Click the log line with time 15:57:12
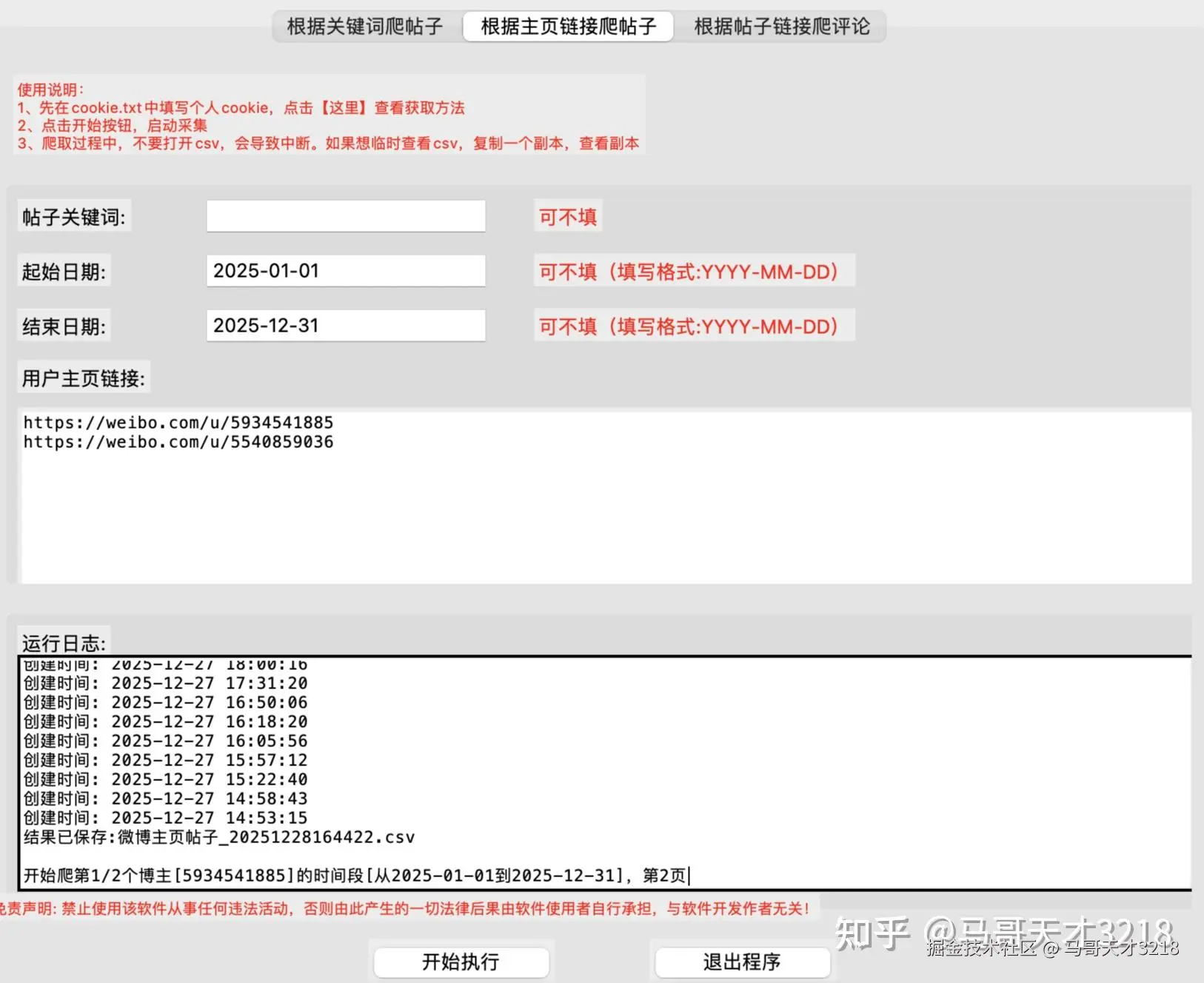This screenshot has width=1204, height=983. coord(166,760)
